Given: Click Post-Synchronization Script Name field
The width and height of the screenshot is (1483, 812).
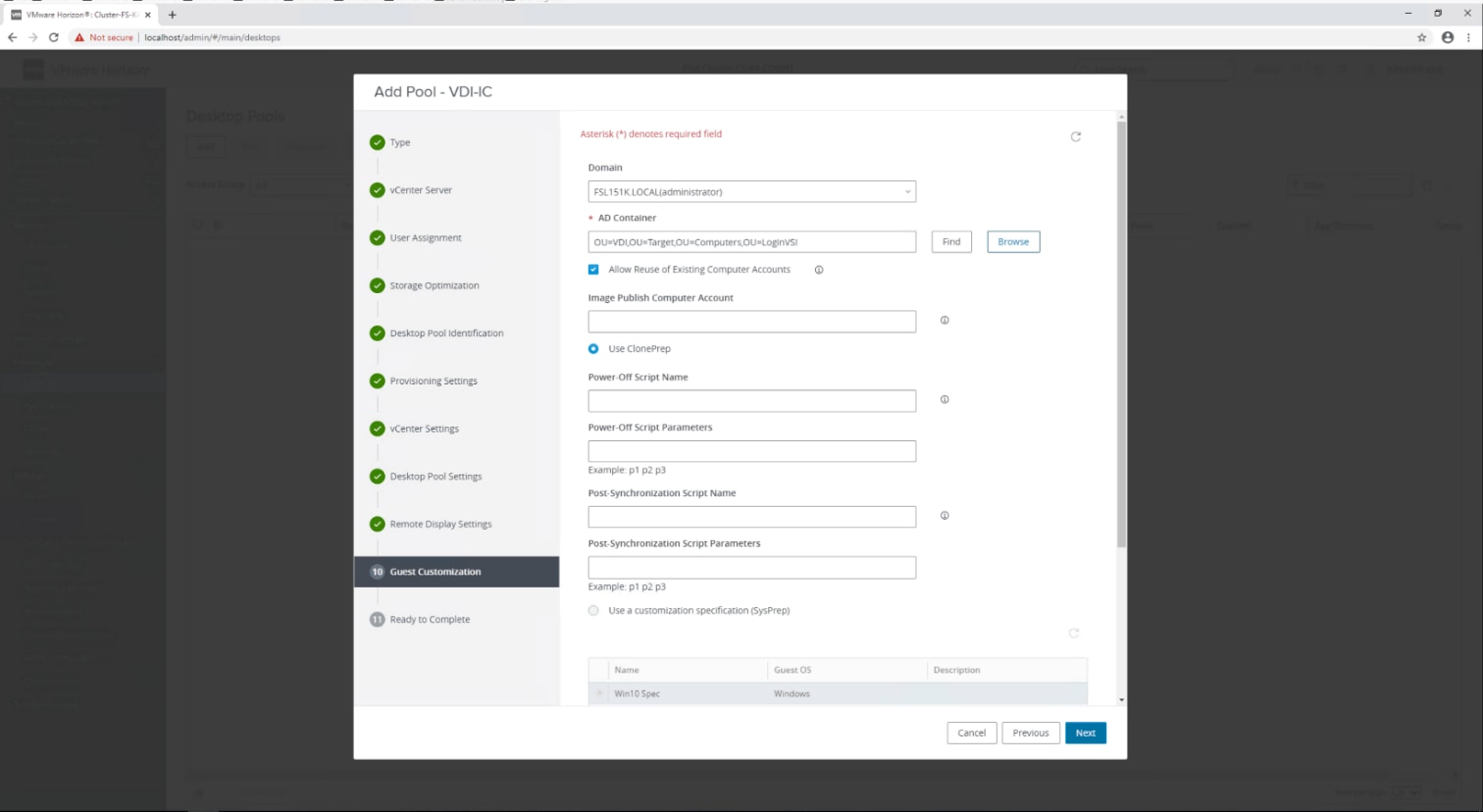Looking at the screenshot, I should (752, 517).
